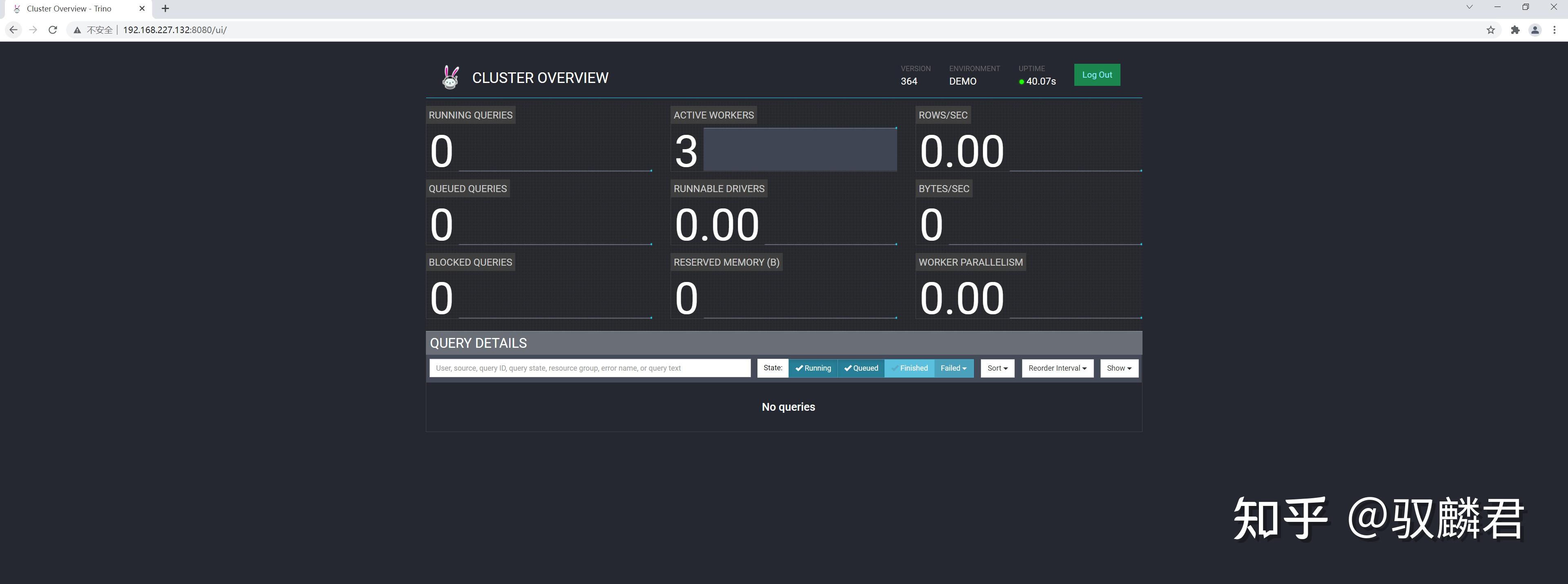Image resolution: width=1568 pixels, height=584 pixels.
Task: Select the Cluster Overview - Trino tab
Action: point(69,9)
